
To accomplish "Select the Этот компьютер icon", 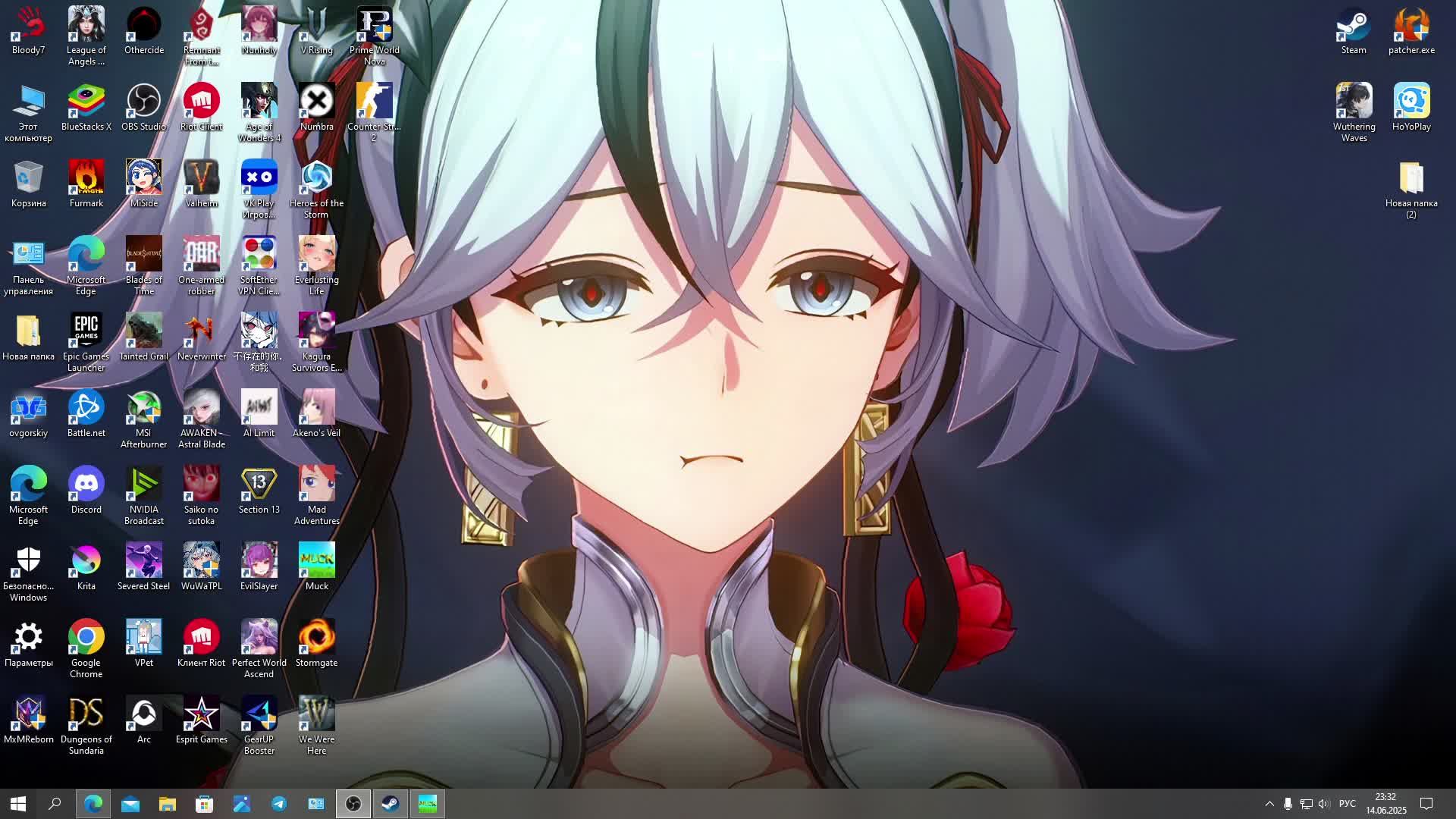I will (28, 113).
